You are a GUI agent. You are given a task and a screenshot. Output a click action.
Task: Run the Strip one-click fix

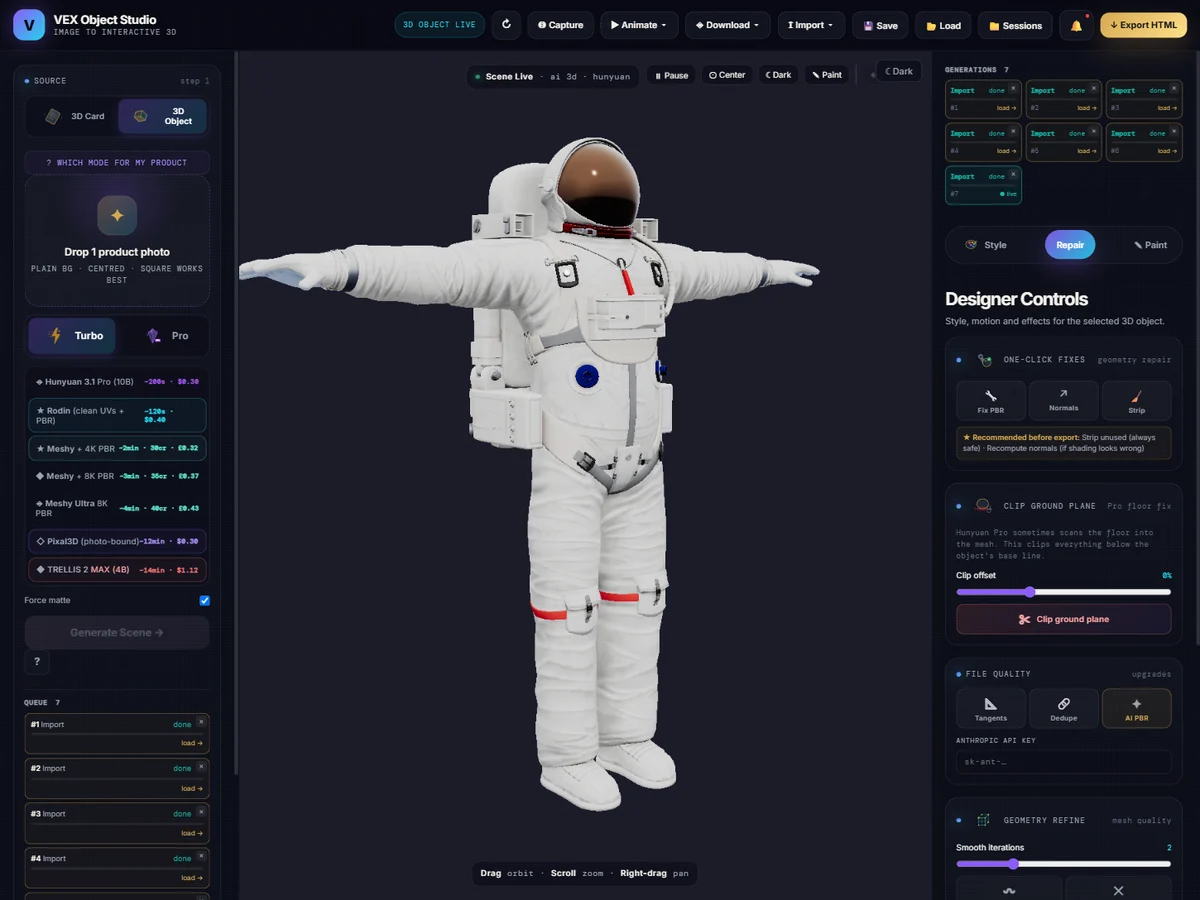[x=1136, y=400]
